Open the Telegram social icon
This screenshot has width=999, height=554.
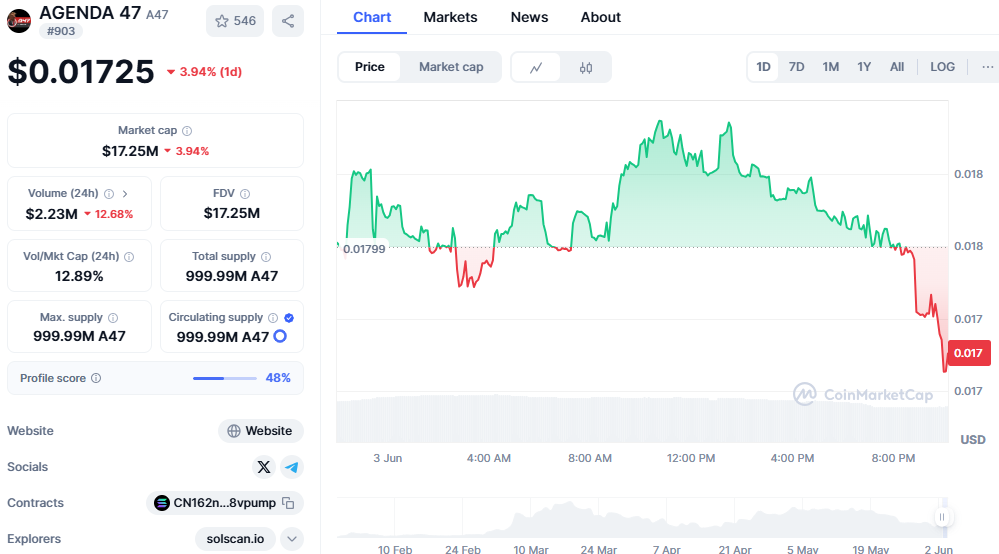292,467
